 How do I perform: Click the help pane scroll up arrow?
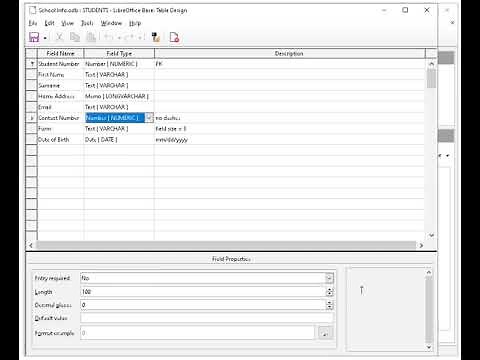[429, 272]
